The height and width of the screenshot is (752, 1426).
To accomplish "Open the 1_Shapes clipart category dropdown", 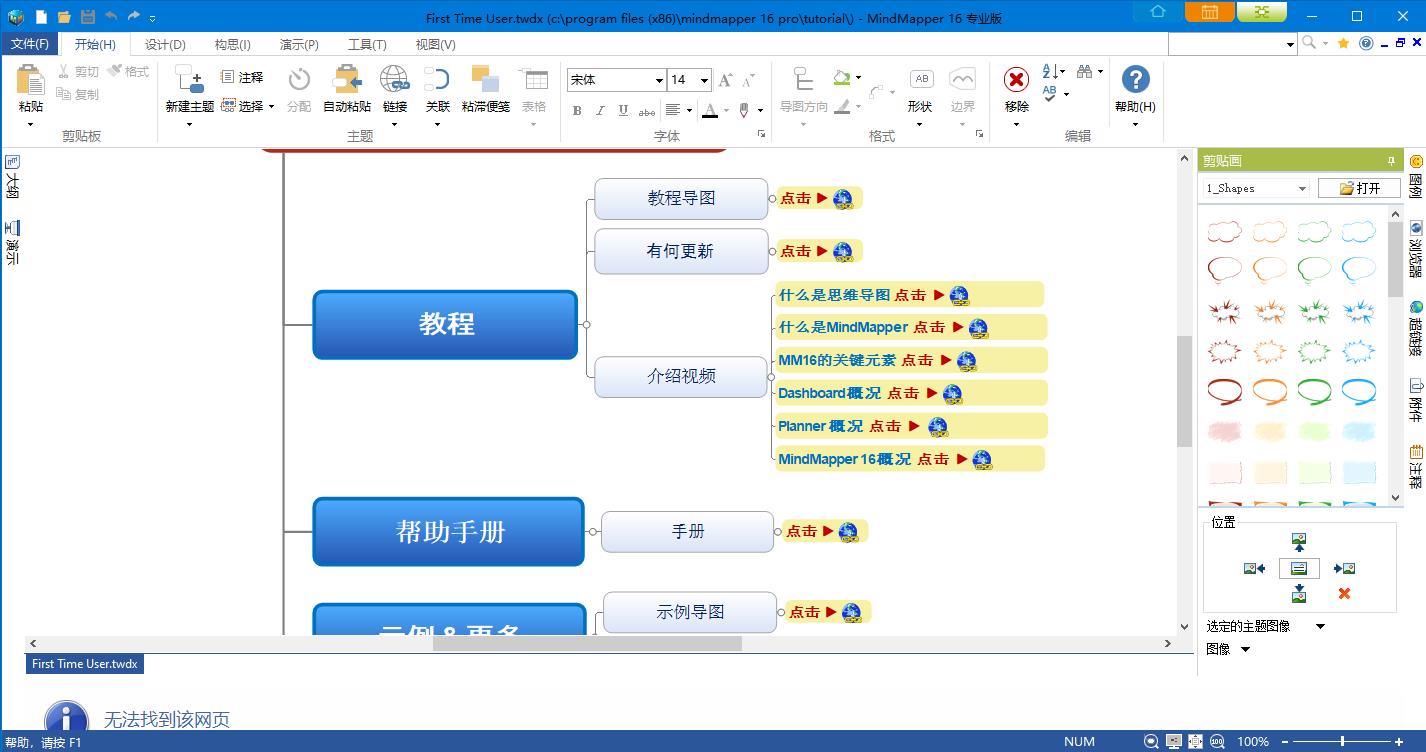I will point(1301,188).
